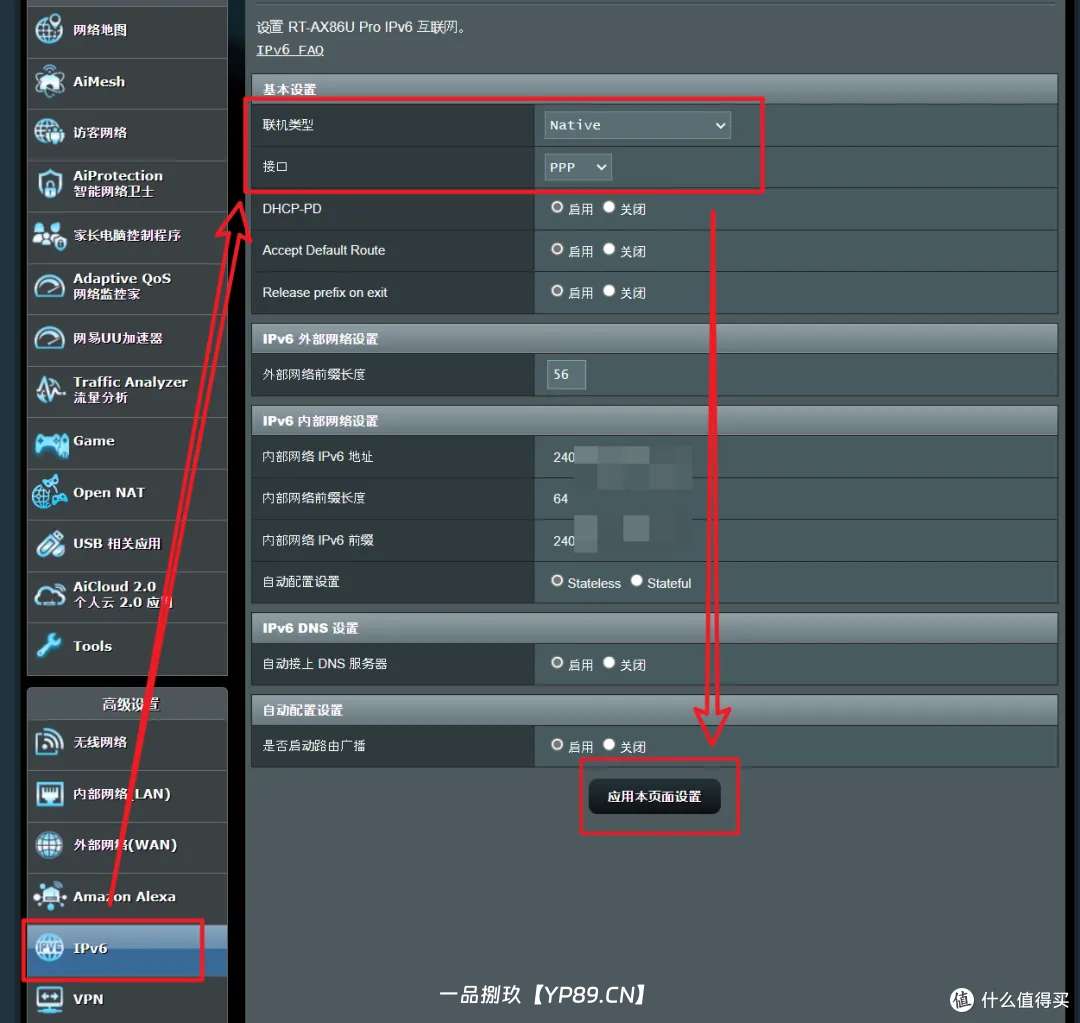This screenshot has height=1023, width=1080.
Task: Disable Accept Default Route radio option
Action: [609, 250]
